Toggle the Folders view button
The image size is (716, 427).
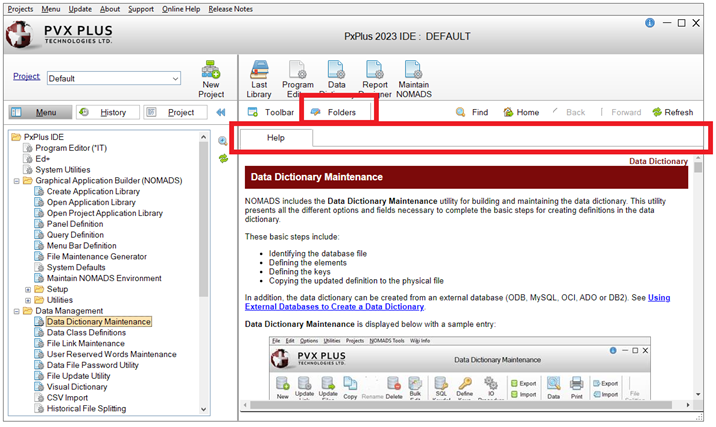316,113
